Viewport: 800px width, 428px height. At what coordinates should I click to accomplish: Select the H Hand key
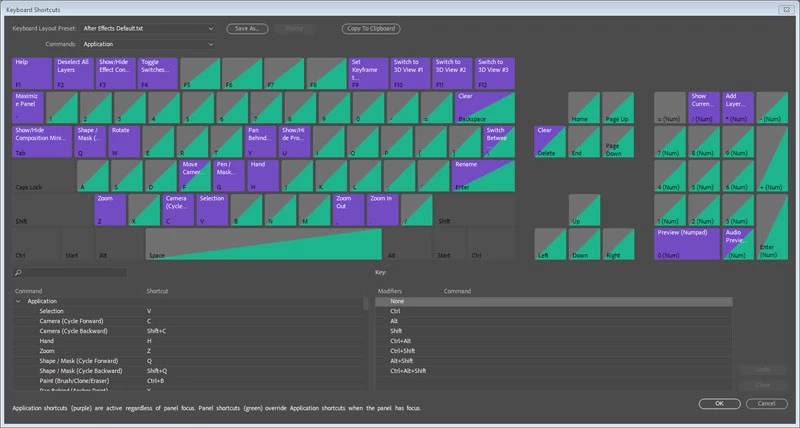[x=263, y=176]
